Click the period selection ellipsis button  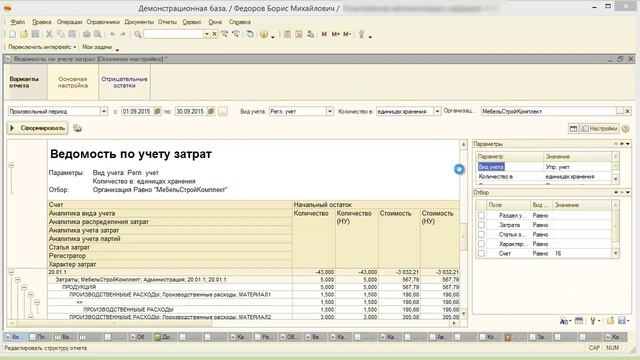222,111
